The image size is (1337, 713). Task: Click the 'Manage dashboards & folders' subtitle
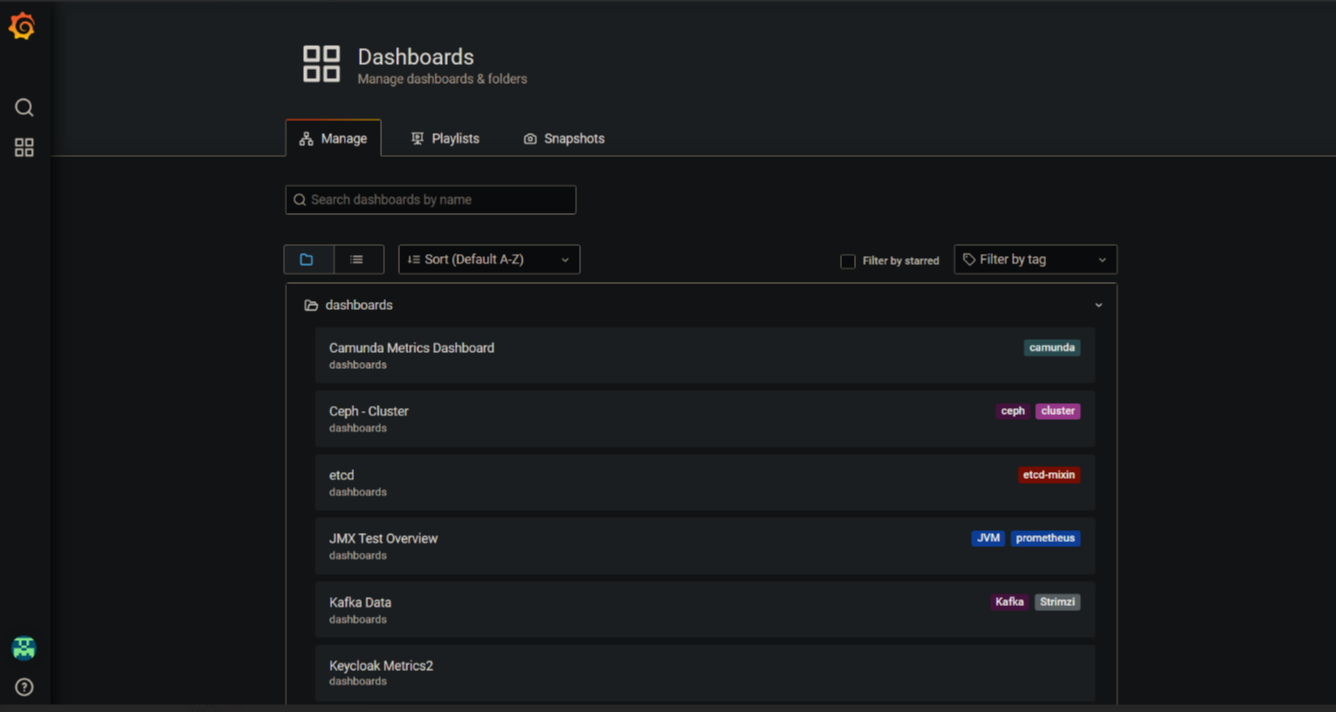442,79
